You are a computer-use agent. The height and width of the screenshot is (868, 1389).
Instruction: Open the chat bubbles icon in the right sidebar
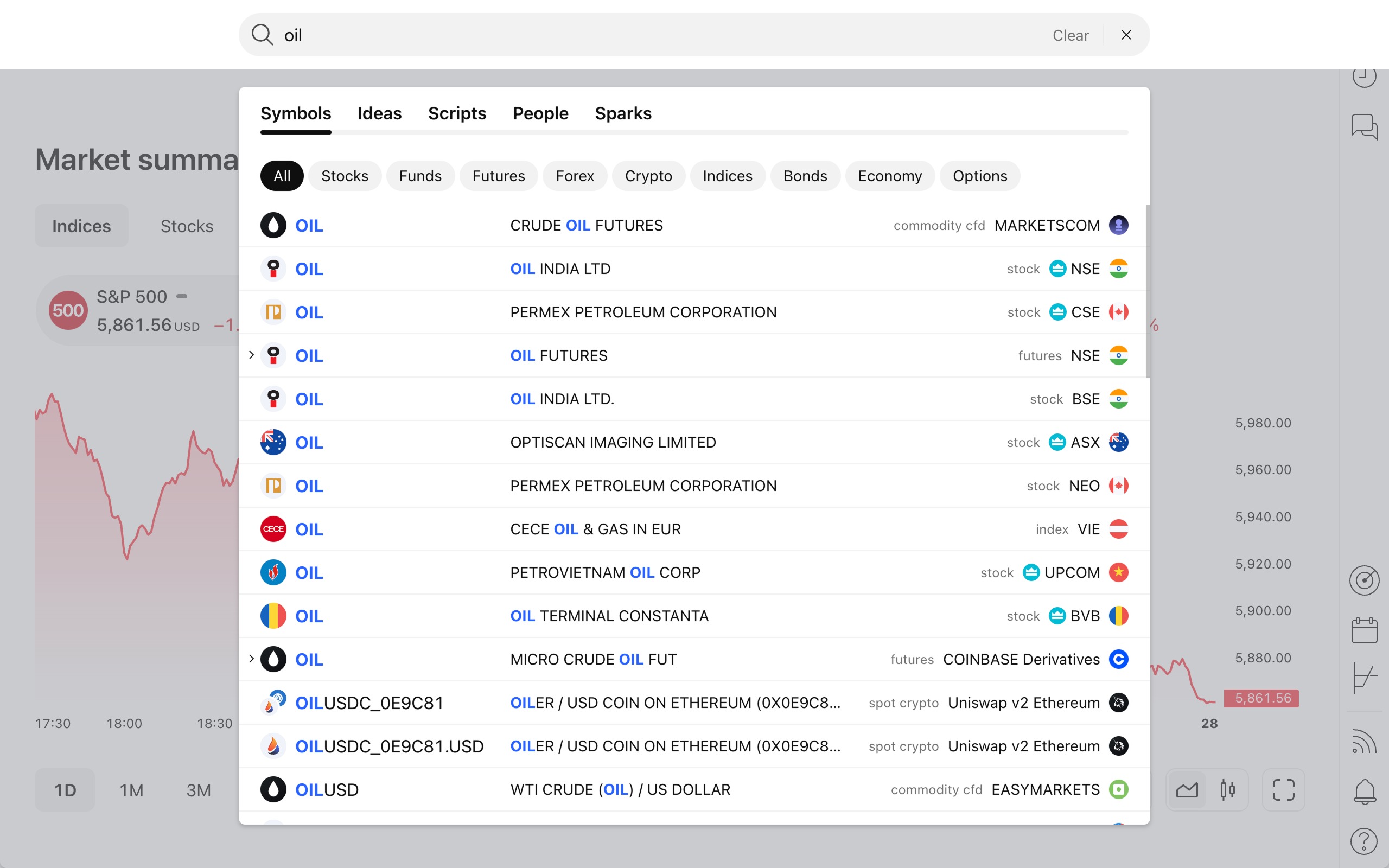[1365, 126]
